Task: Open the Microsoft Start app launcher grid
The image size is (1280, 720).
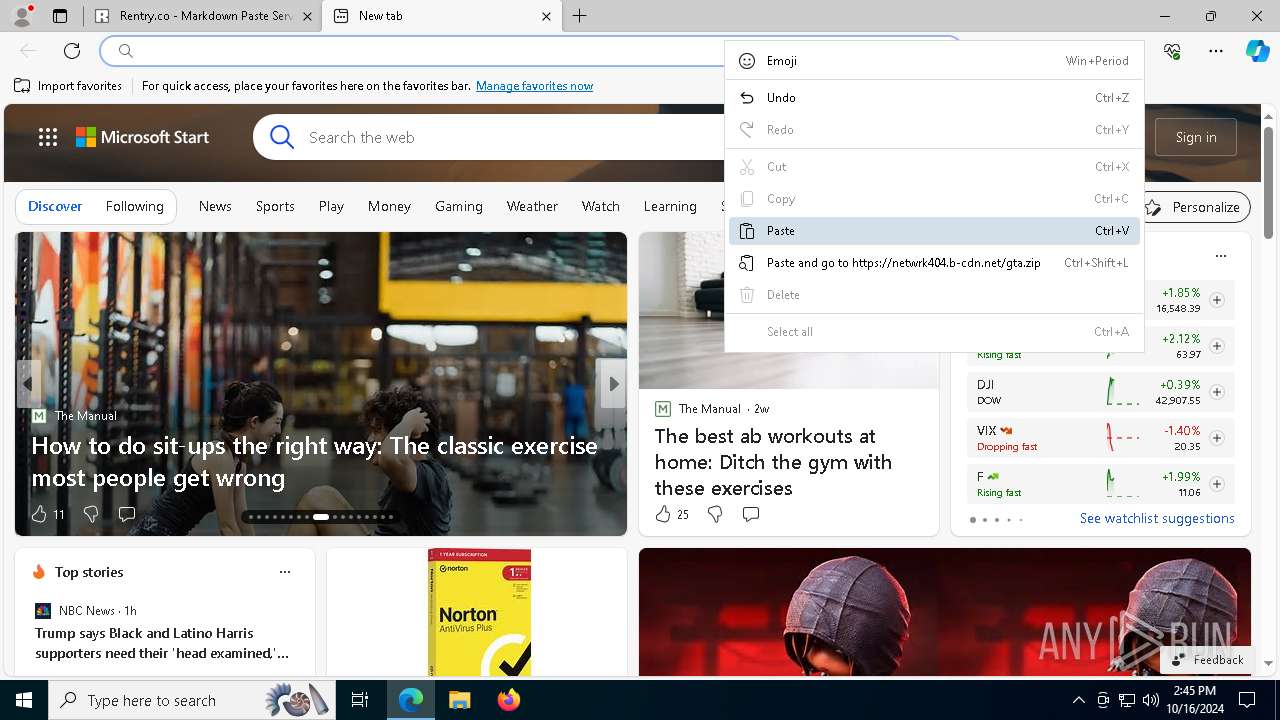Action: click(48, 137)
